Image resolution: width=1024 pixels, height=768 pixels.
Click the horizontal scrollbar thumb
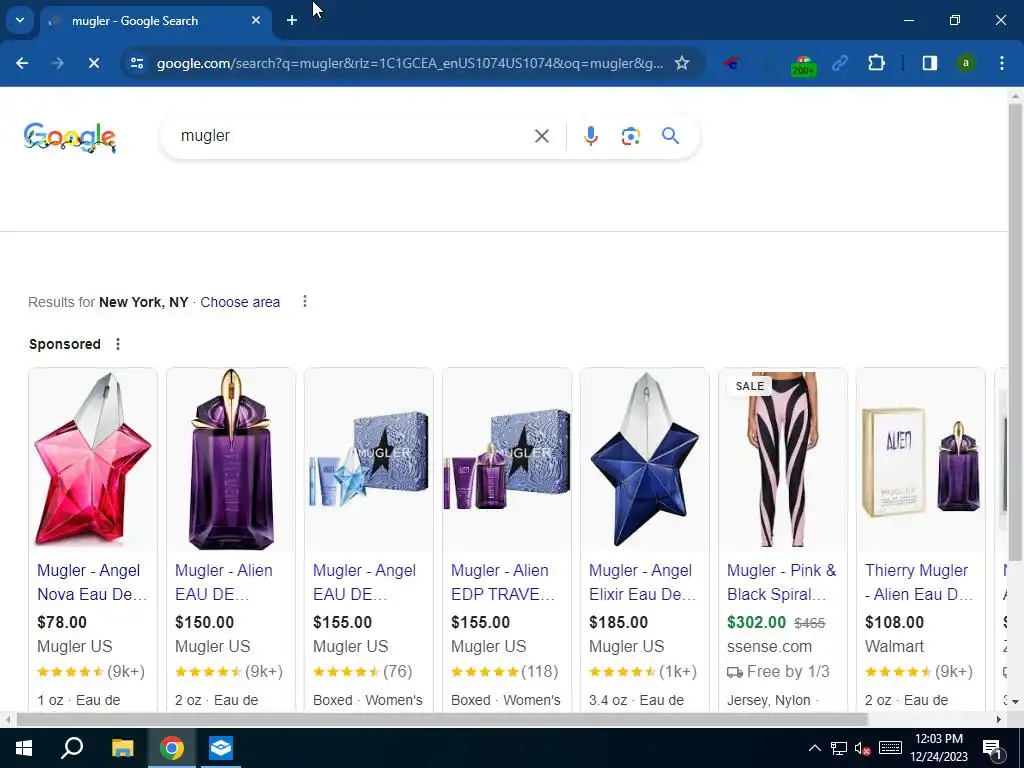[x=442, y=720]
